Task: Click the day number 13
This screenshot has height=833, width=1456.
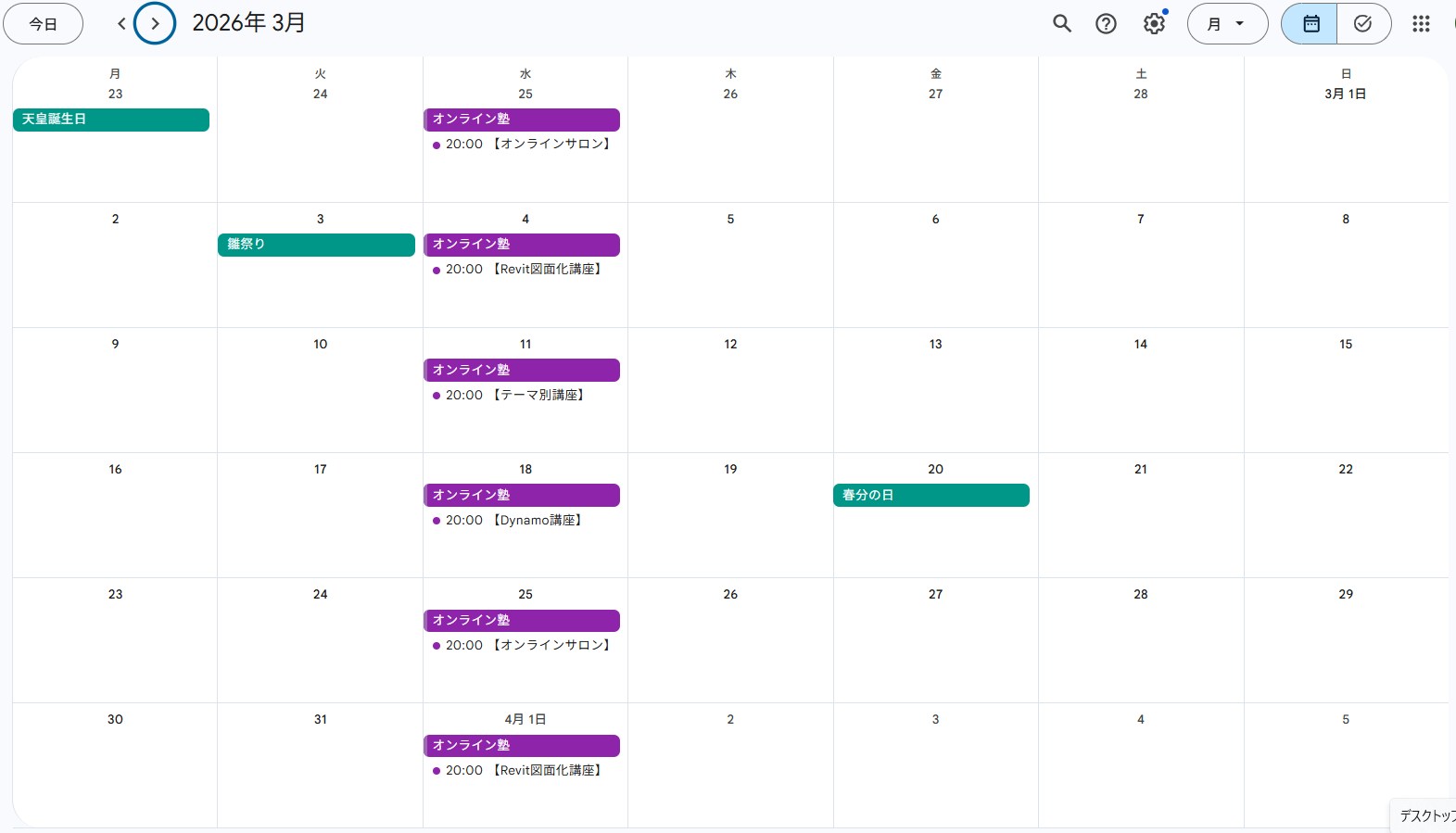Action: [x=935, y=345]
